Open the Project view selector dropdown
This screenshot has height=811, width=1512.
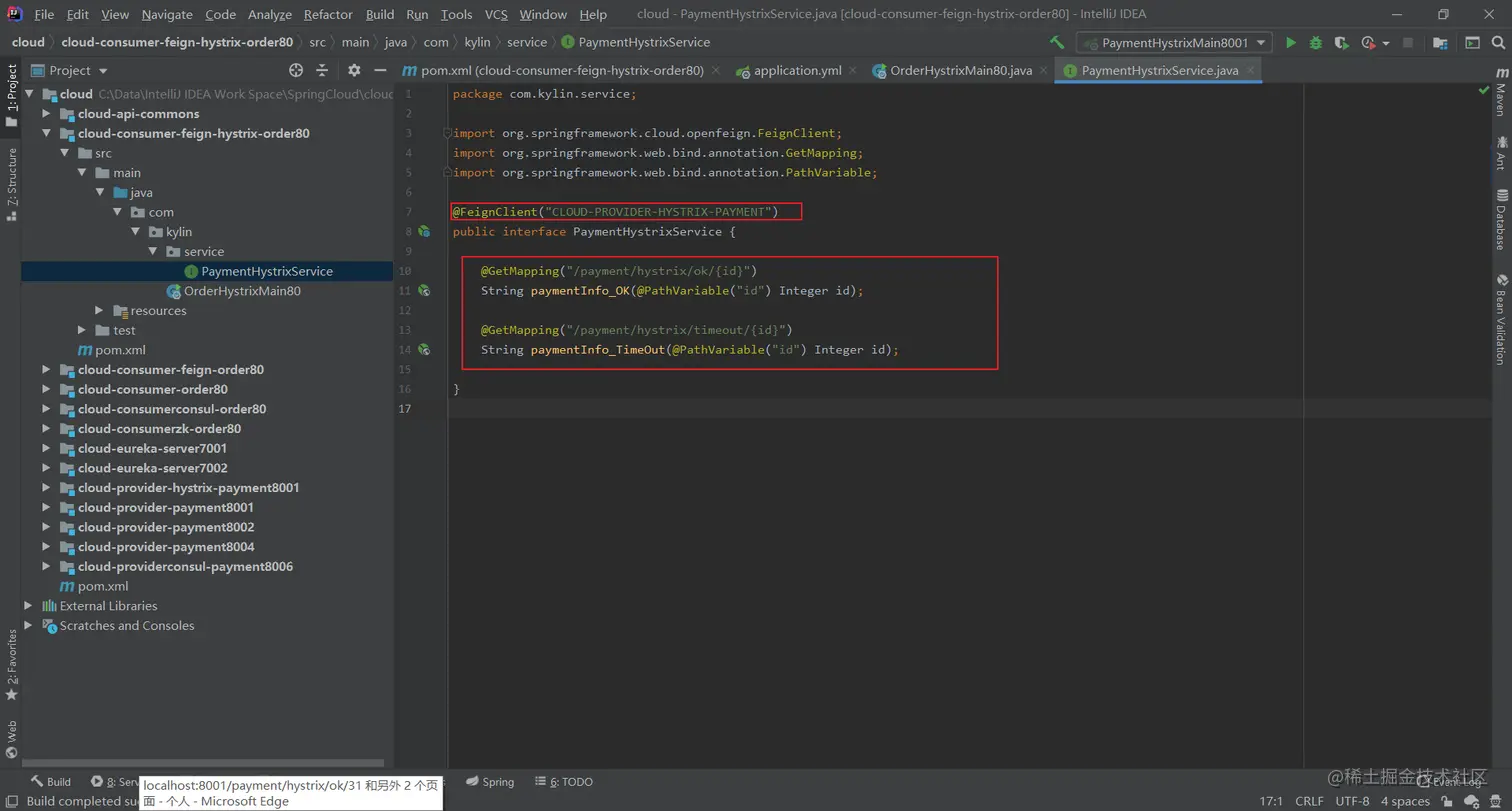(x=70, y=70)
